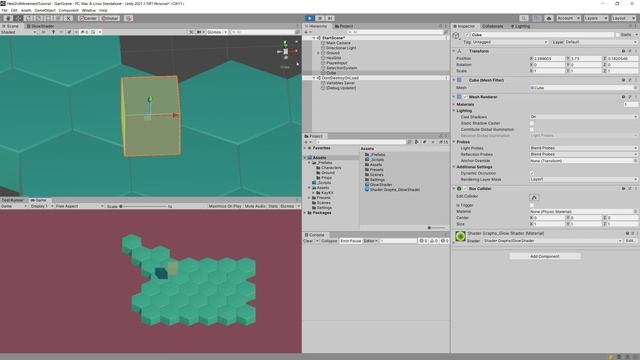The image size is (640, 360).
Task: Open the toolbar search icon
Action: (x=524, y=18)
